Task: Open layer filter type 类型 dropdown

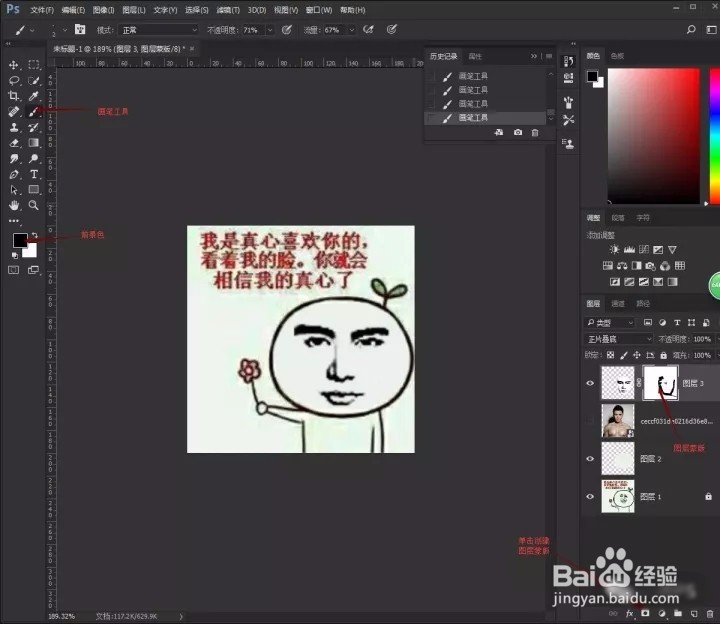Action: point(610,323)
